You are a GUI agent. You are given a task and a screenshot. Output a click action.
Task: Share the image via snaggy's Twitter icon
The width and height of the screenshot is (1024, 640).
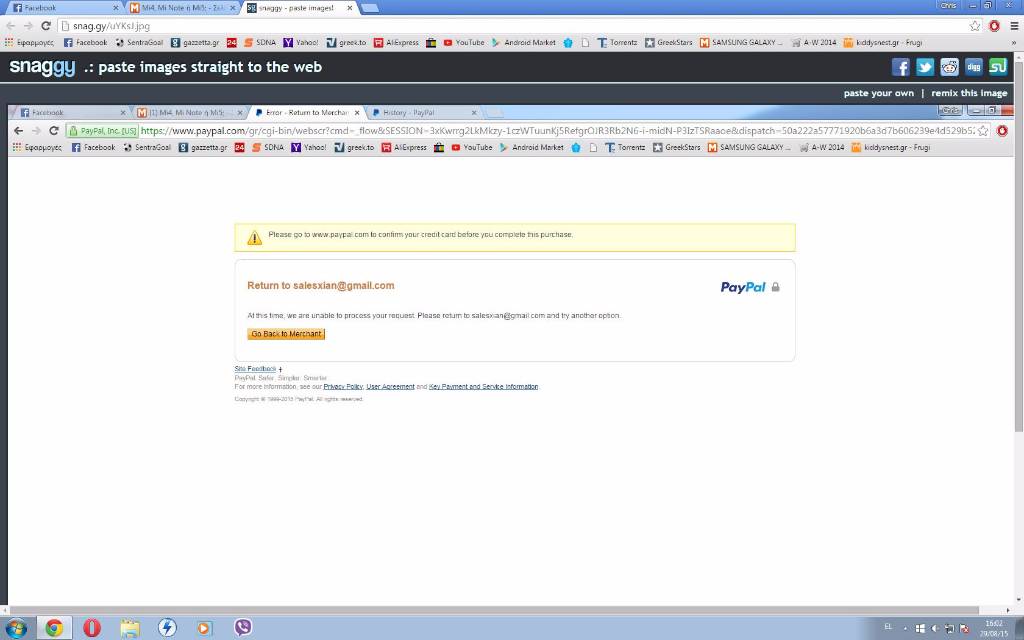click(x=925, y=67)
